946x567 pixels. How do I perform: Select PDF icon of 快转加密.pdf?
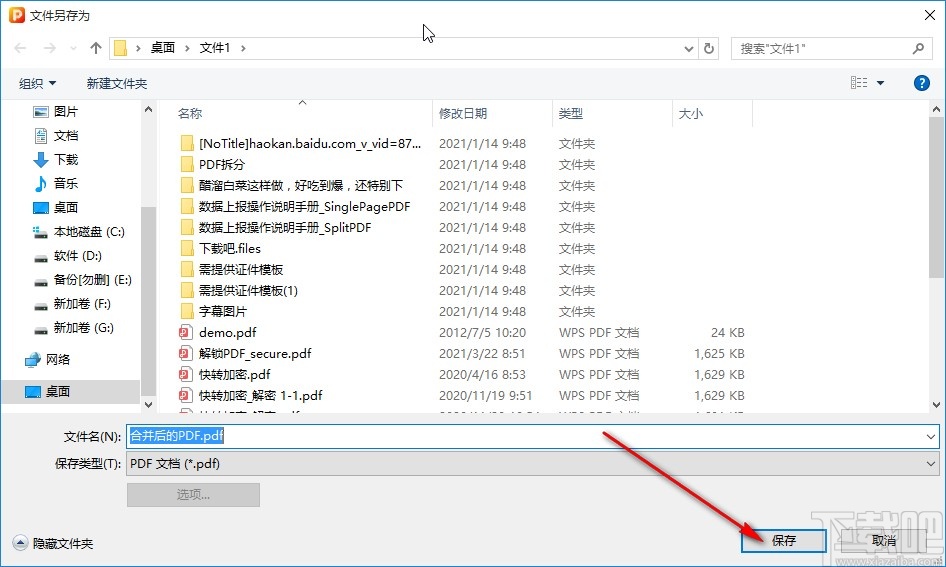point(185,375)
